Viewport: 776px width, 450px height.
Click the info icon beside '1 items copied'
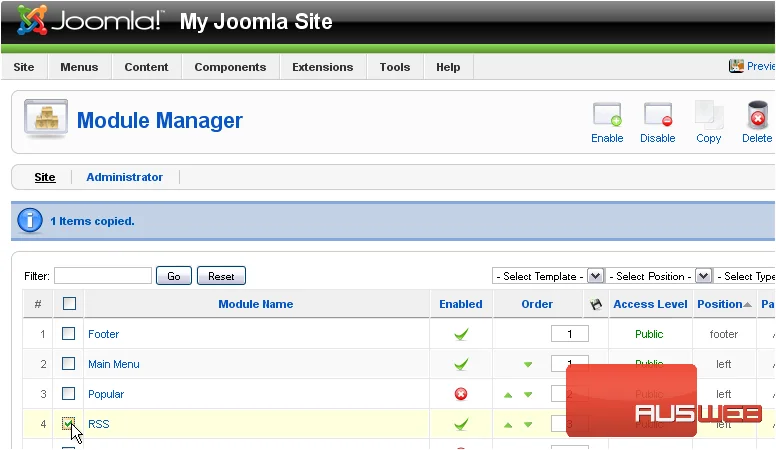30,220
